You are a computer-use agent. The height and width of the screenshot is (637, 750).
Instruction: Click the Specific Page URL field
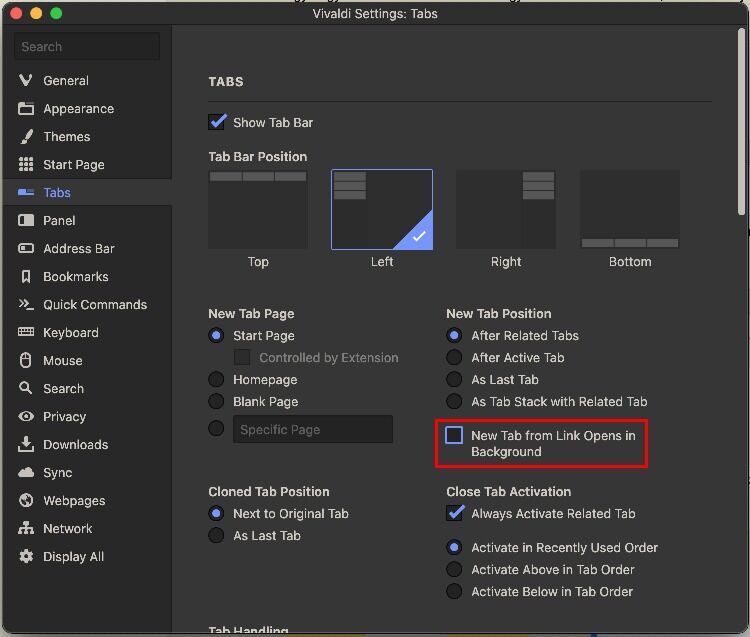(313, 429)
